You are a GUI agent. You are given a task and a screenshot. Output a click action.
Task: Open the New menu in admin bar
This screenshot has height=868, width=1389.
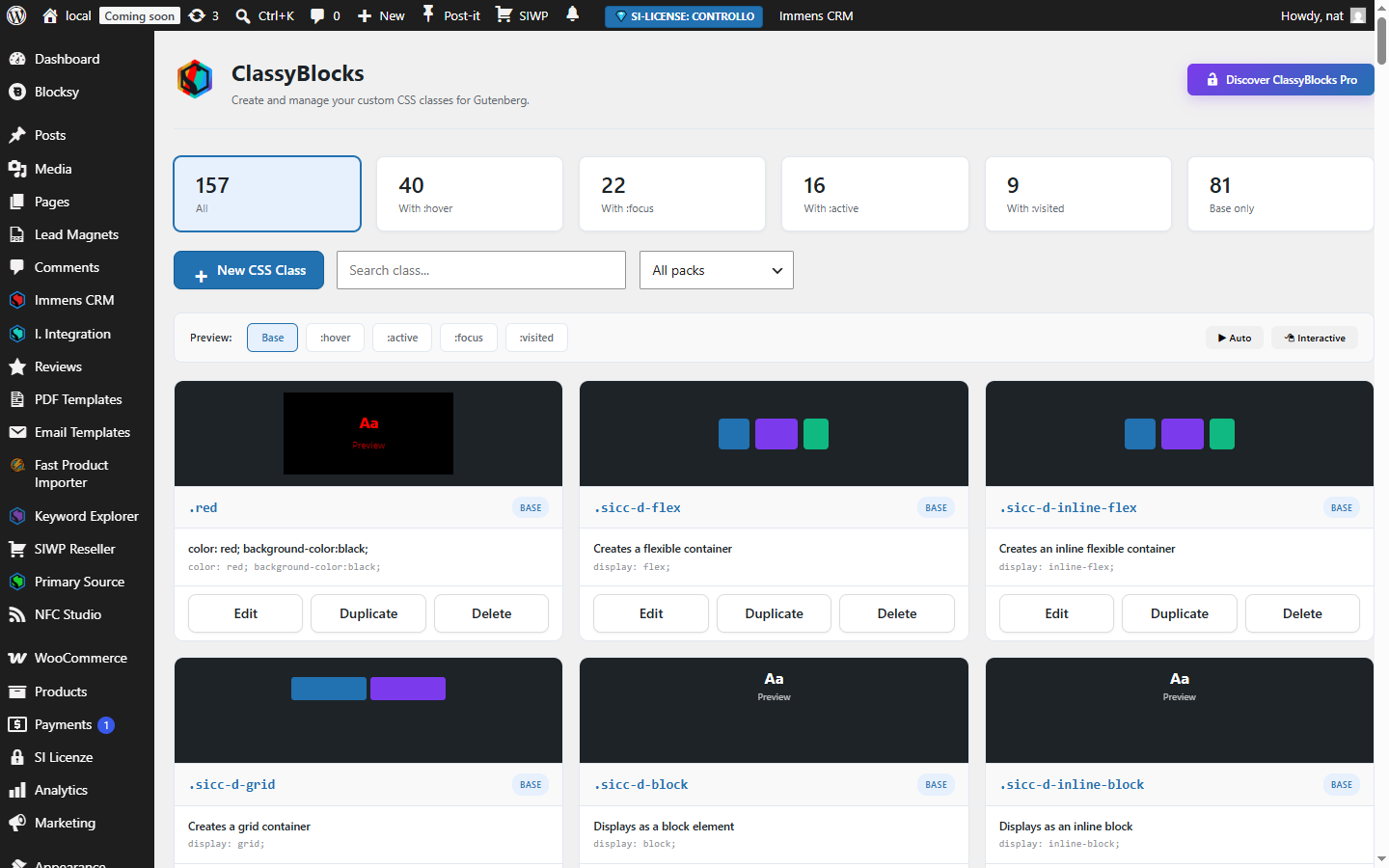pyautogui.click(x=381, y=15)
